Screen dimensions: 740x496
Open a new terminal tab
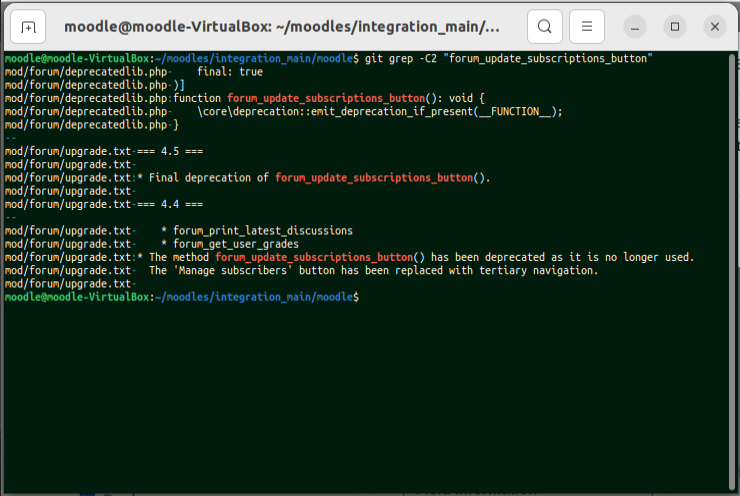(x=28, y=27)
